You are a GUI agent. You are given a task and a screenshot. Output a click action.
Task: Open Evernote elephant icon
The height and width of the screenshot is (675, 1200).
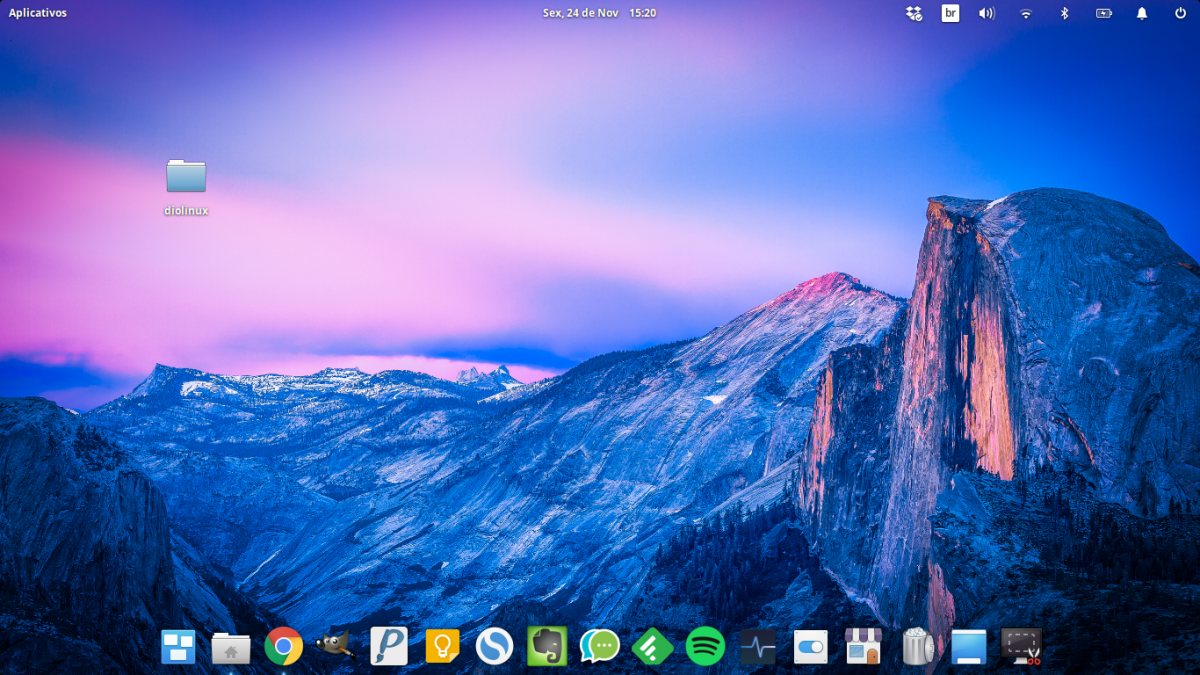[x=547, y=647]
